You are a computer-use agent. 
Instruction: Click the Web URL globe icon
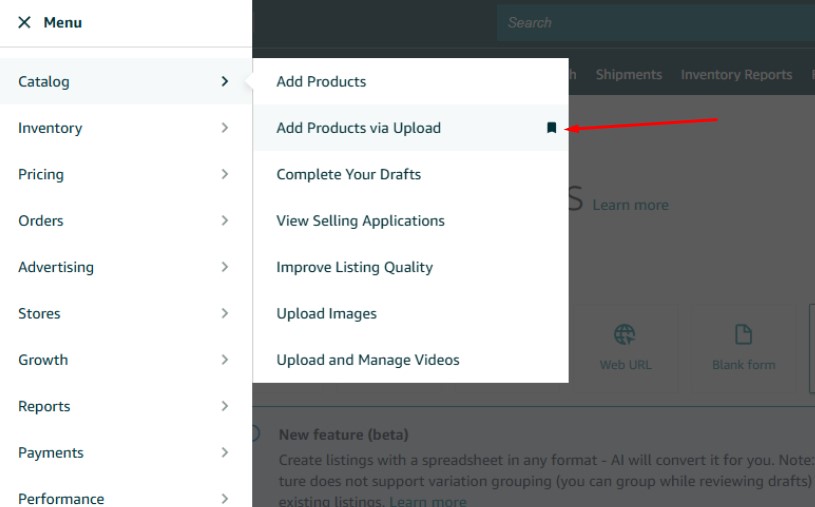(x=624, y=334)
